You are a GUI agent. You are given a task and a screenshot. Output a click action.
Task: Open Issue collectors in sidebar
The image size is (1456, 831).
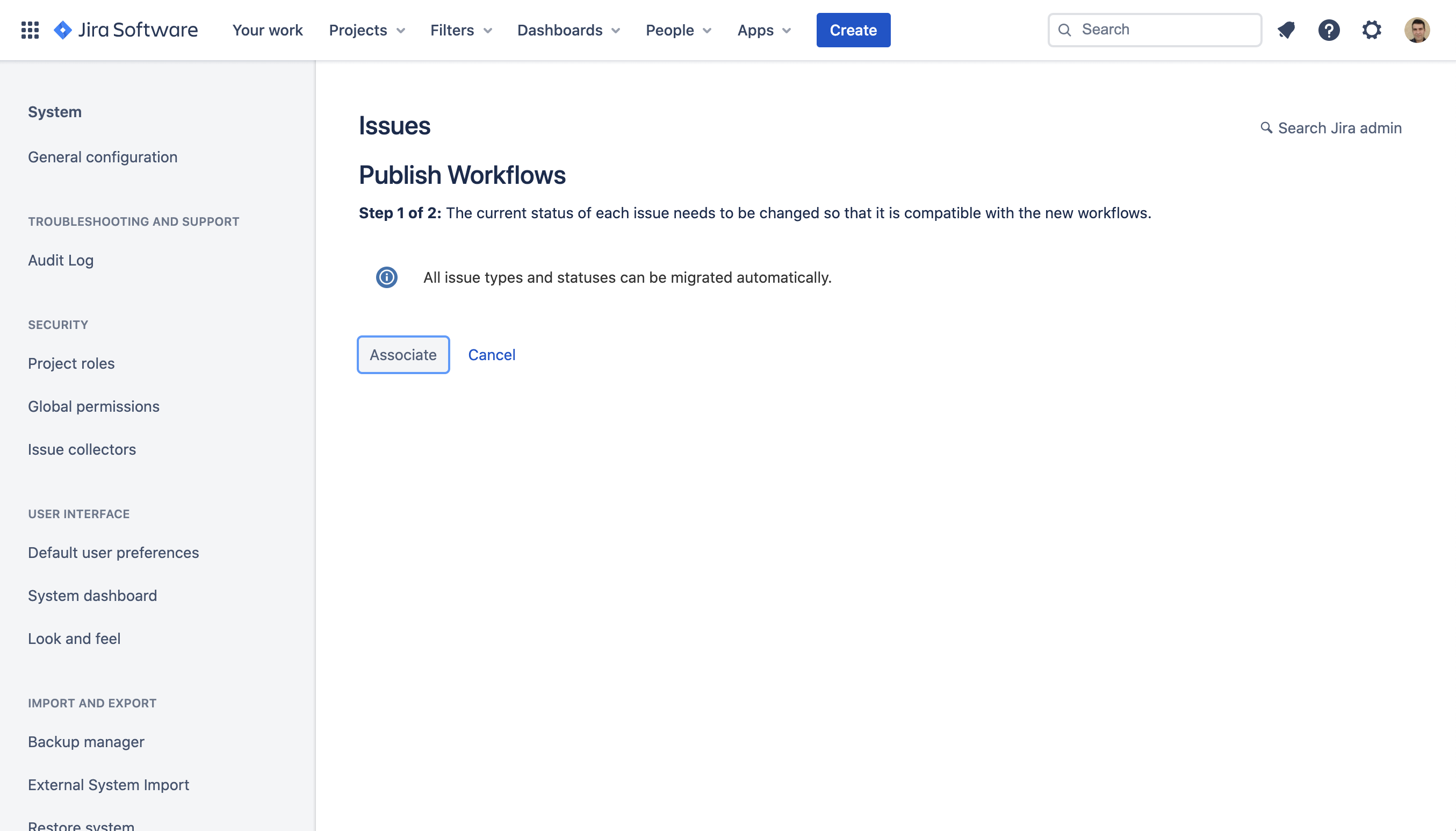pos(82,450)
